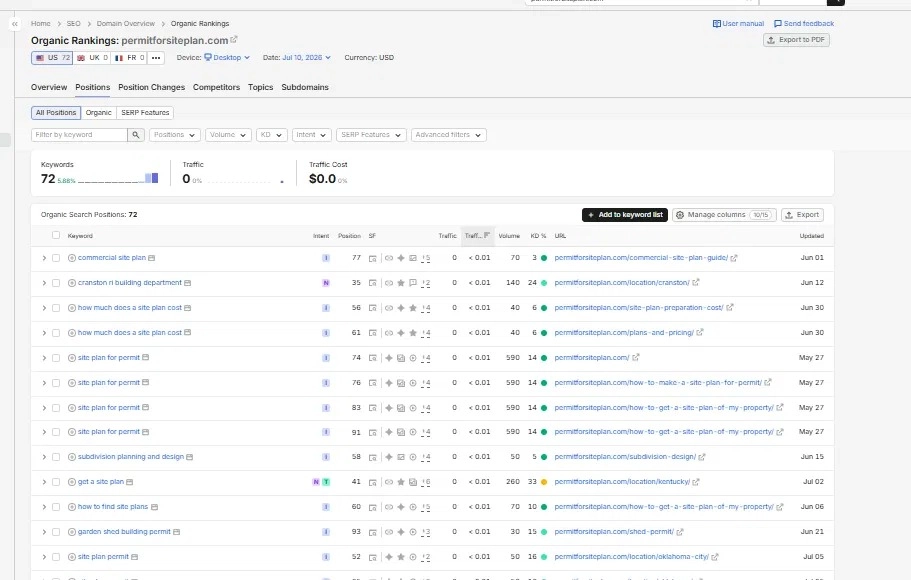Click the Export to PDF button
911x580 pixels.
[796, 40]
